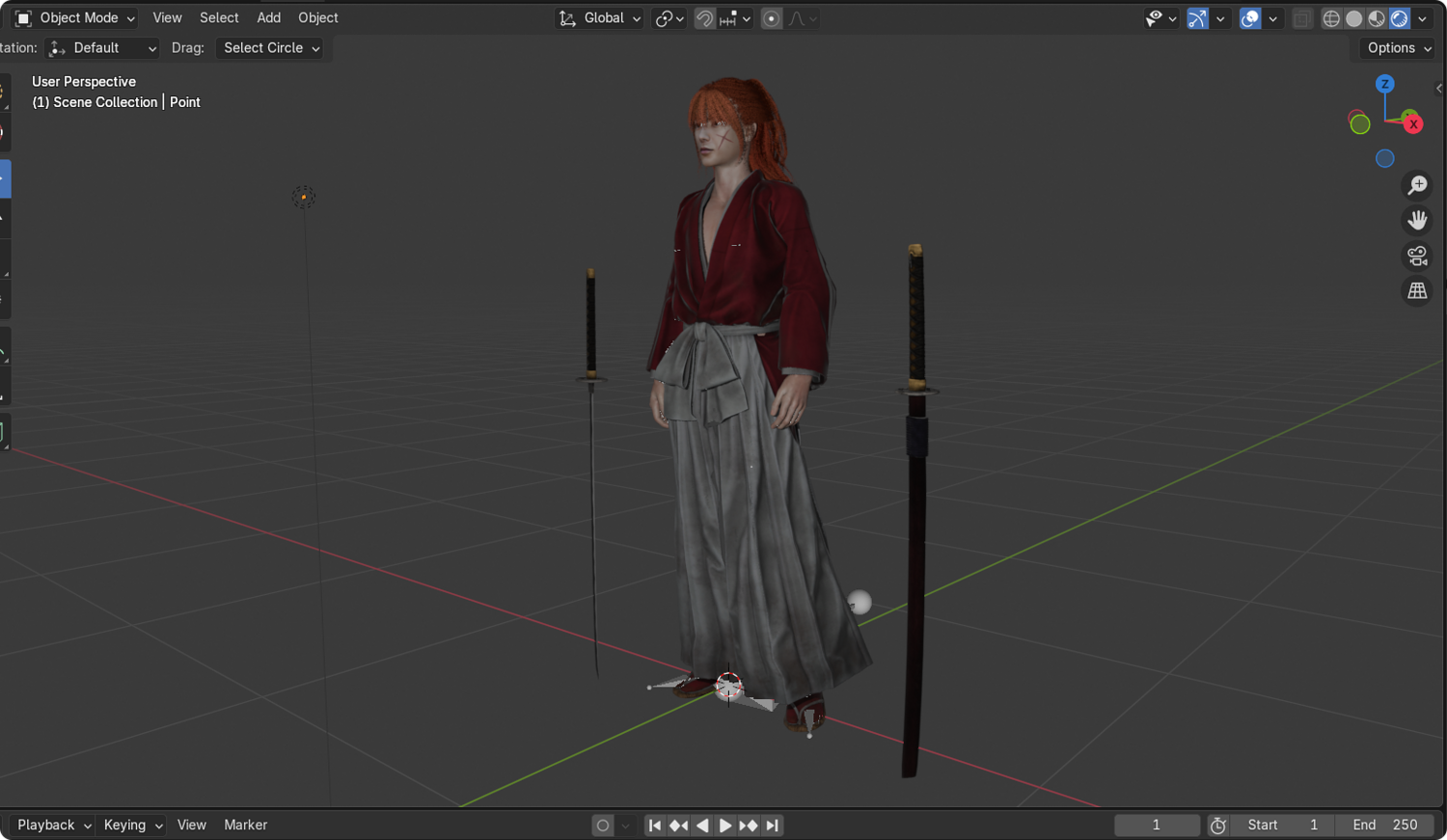Open the Select menu

(x=219, y=18)
